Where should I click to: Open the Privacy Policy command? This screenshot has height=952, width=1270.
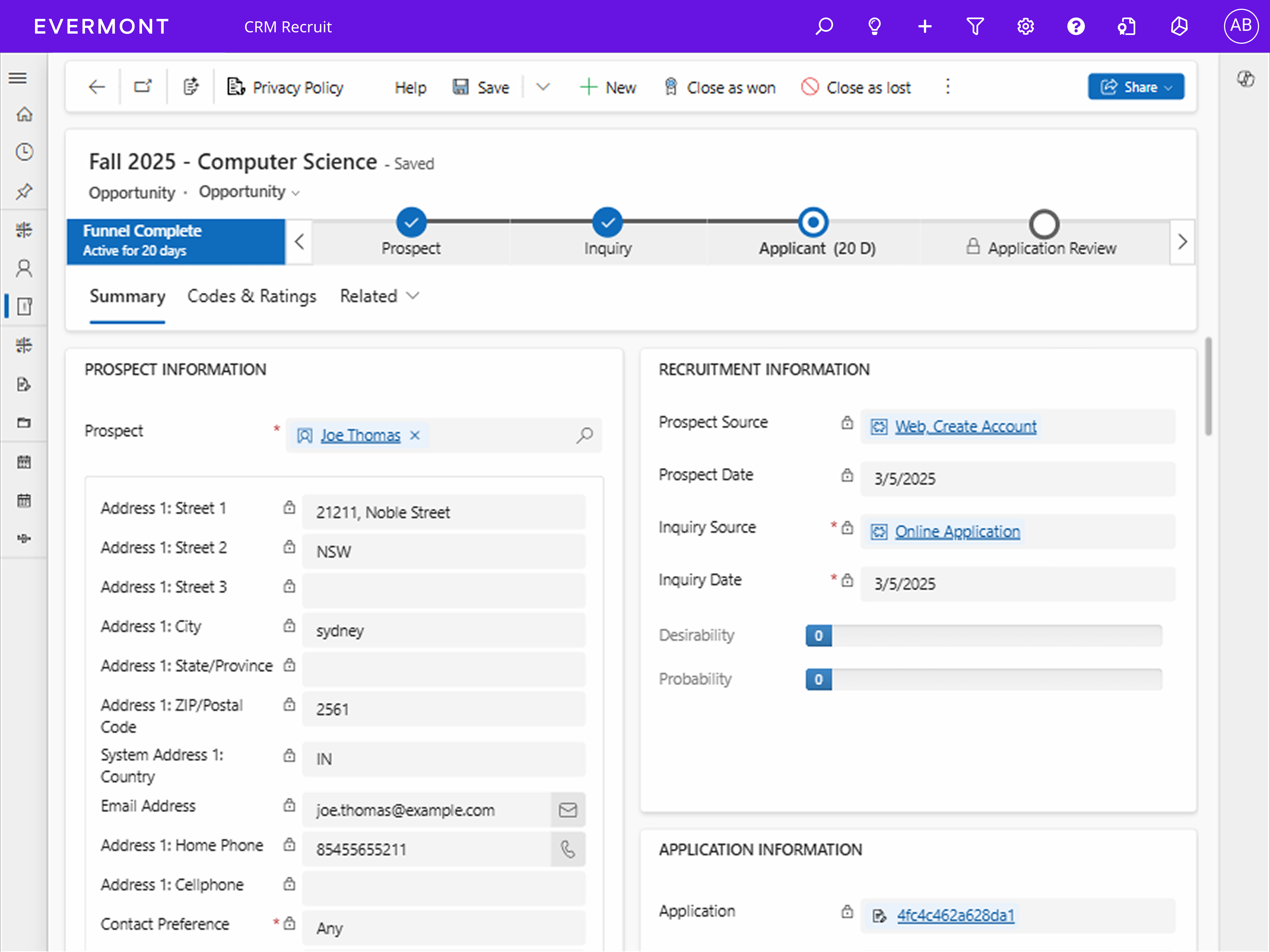click(285, 87)
